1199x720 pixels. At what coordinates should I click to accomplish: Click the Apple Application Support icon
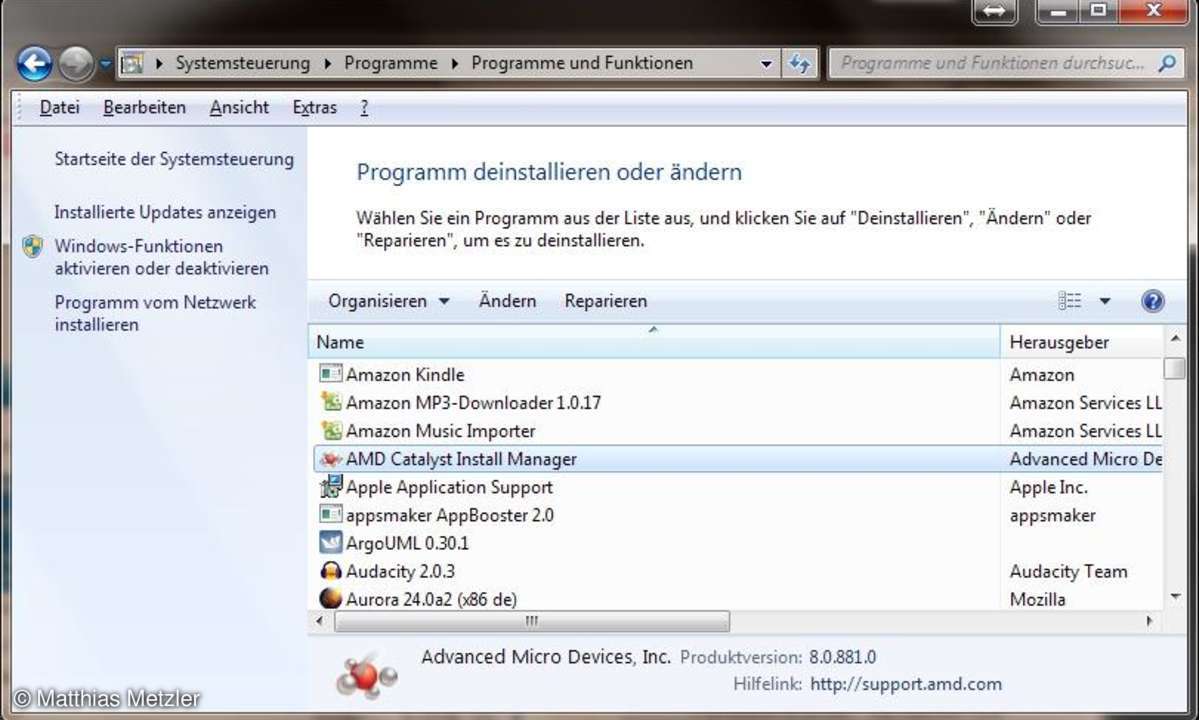click(x=330, y=487)
